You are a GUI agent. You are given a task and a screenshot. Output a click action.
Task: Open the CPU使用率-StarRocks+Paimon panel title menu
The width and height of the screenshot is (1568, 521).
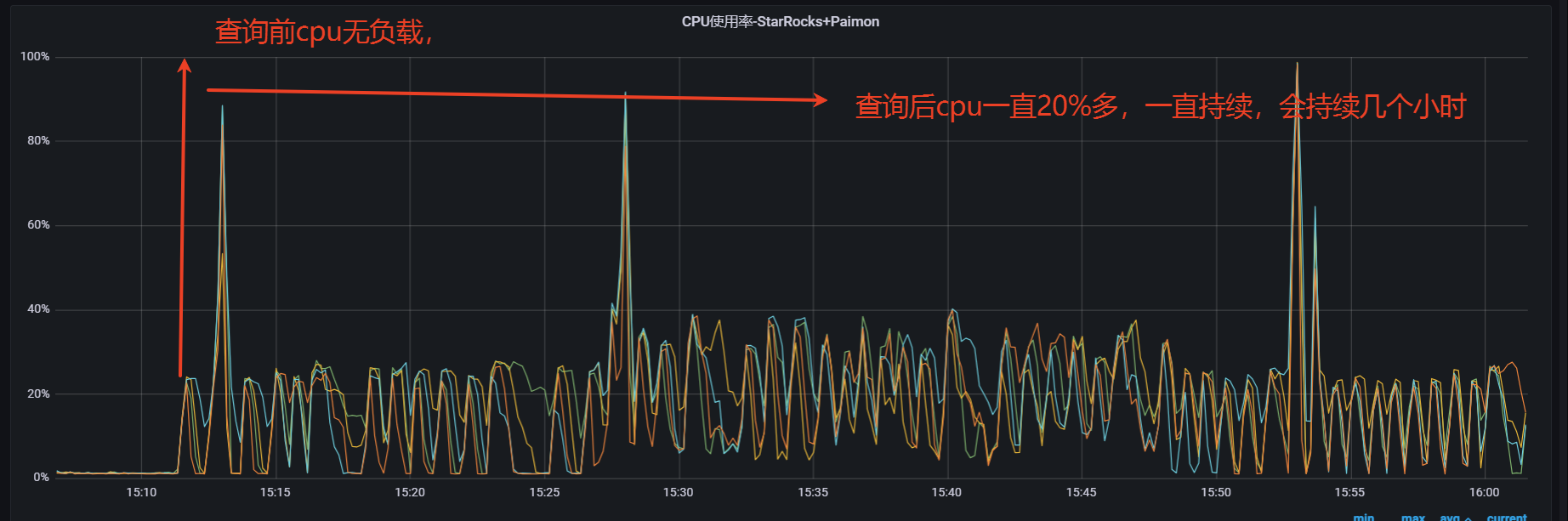[780, 22]
